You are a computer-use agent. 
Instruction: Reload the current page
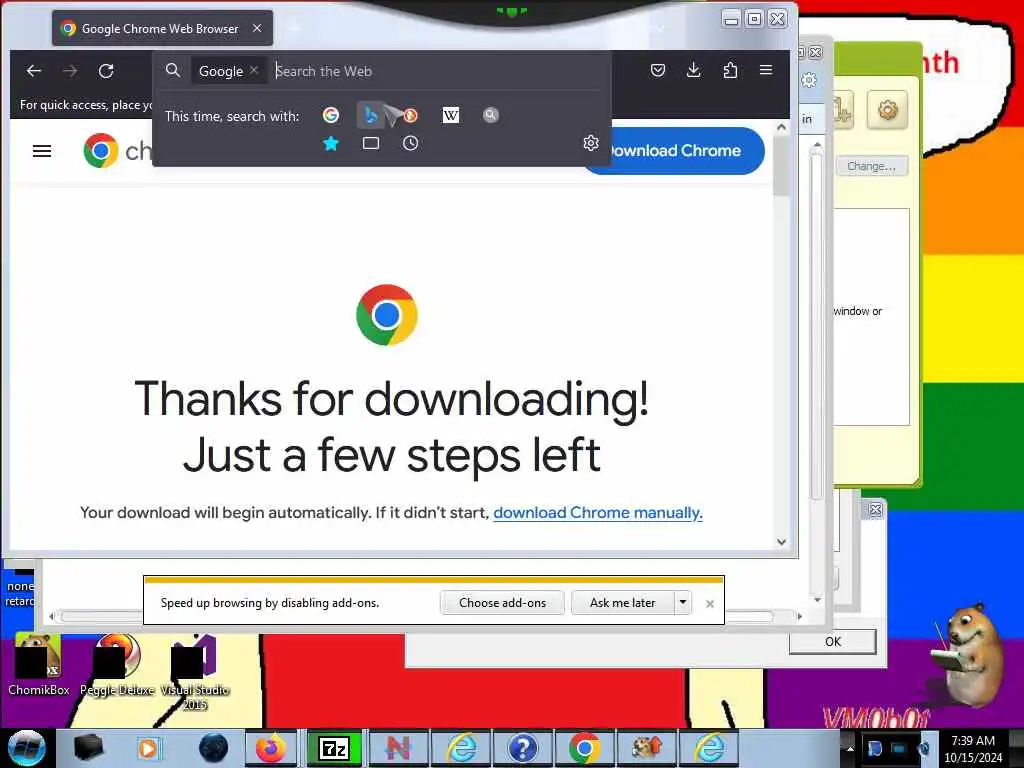(106, 71)
